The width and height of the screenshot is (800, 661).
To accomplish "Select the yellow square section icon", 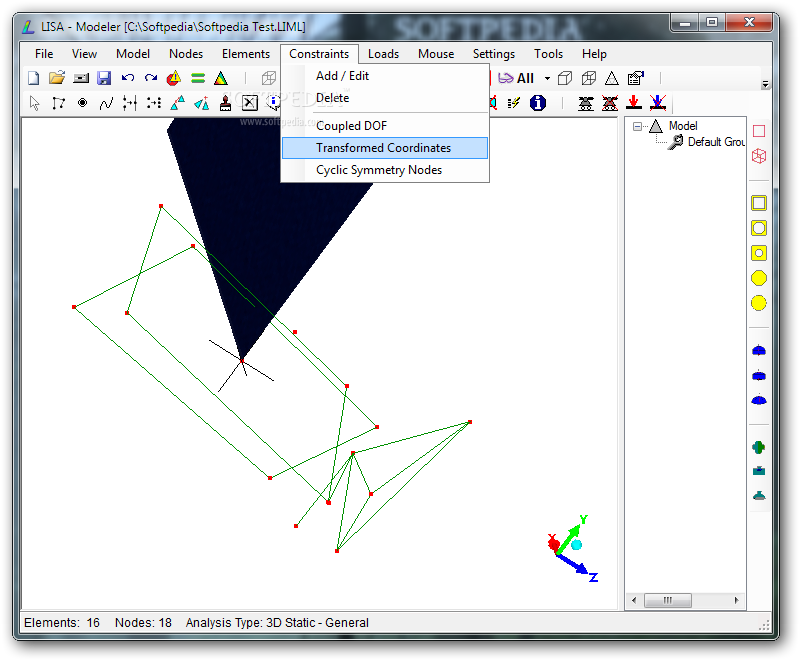I will tap(759, 203).
